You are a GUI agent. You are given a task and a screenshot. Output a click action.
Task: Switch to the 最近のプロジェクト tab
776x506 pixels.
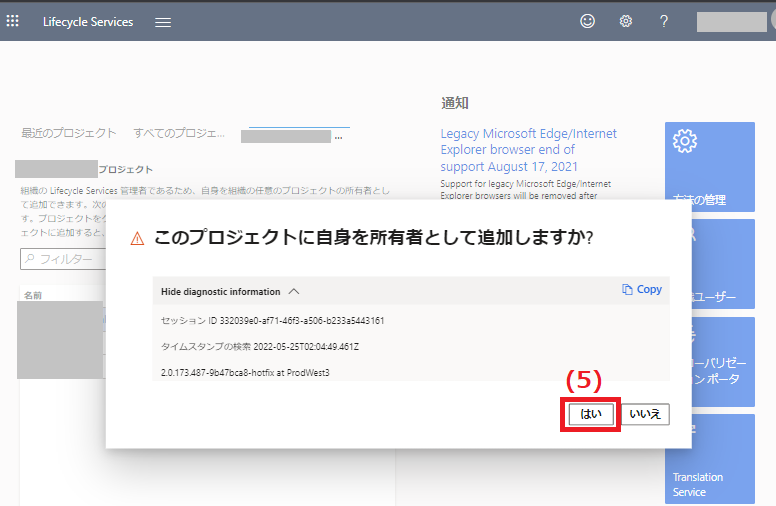click(x=69, y=133)
